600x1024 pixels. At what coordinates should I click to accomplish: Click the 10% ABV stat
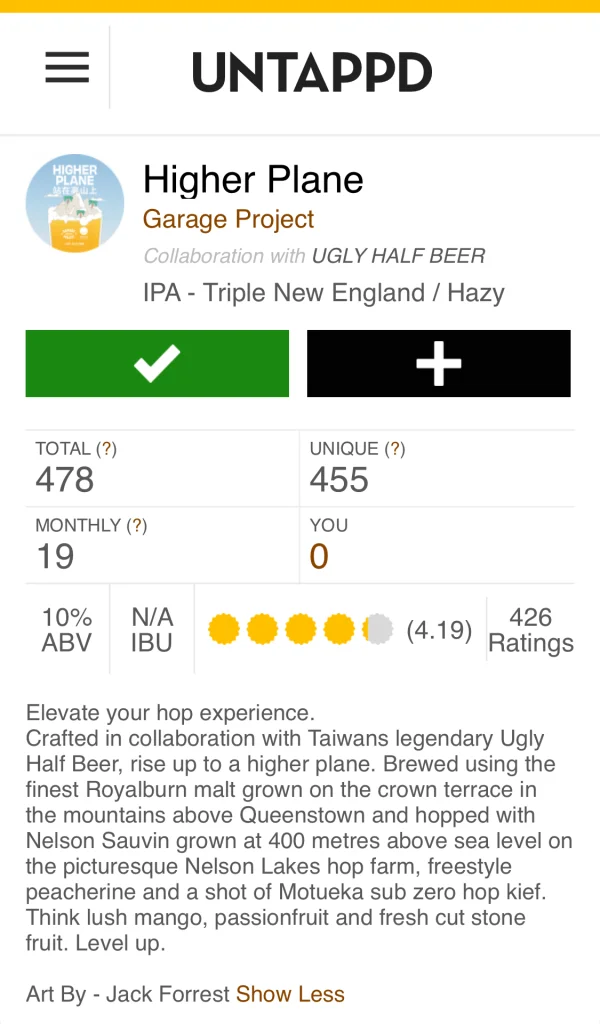[67, 630]
